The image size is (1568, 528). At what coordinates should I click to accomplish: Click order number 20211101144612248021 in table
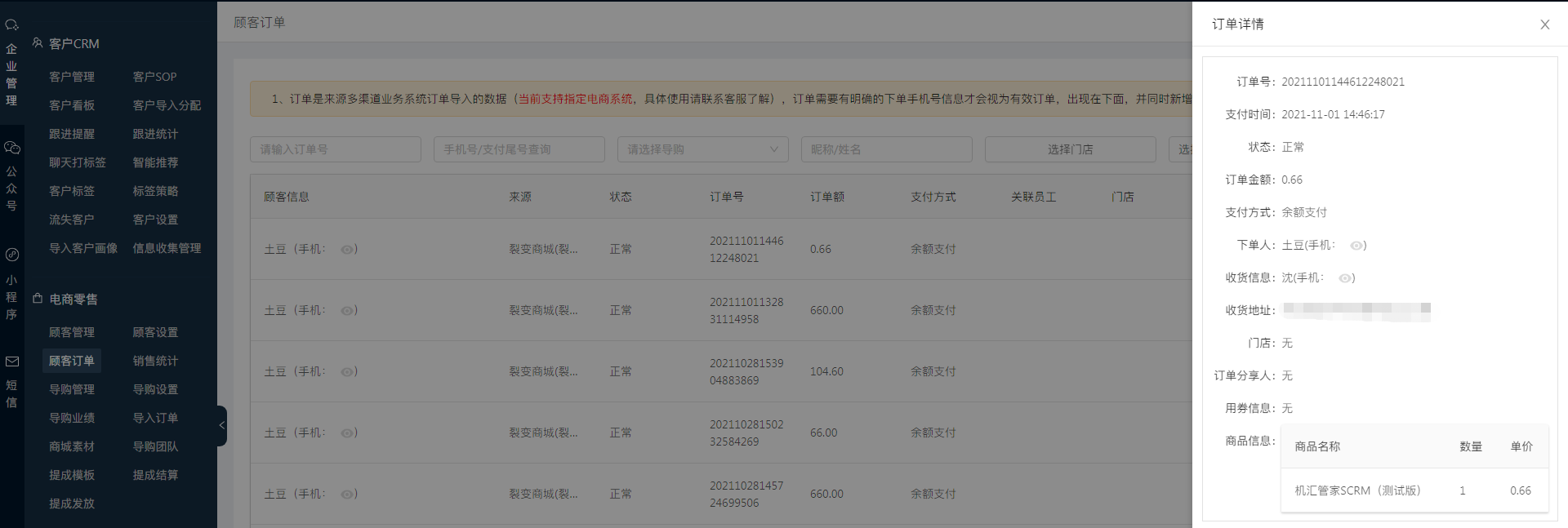point(746,249)
